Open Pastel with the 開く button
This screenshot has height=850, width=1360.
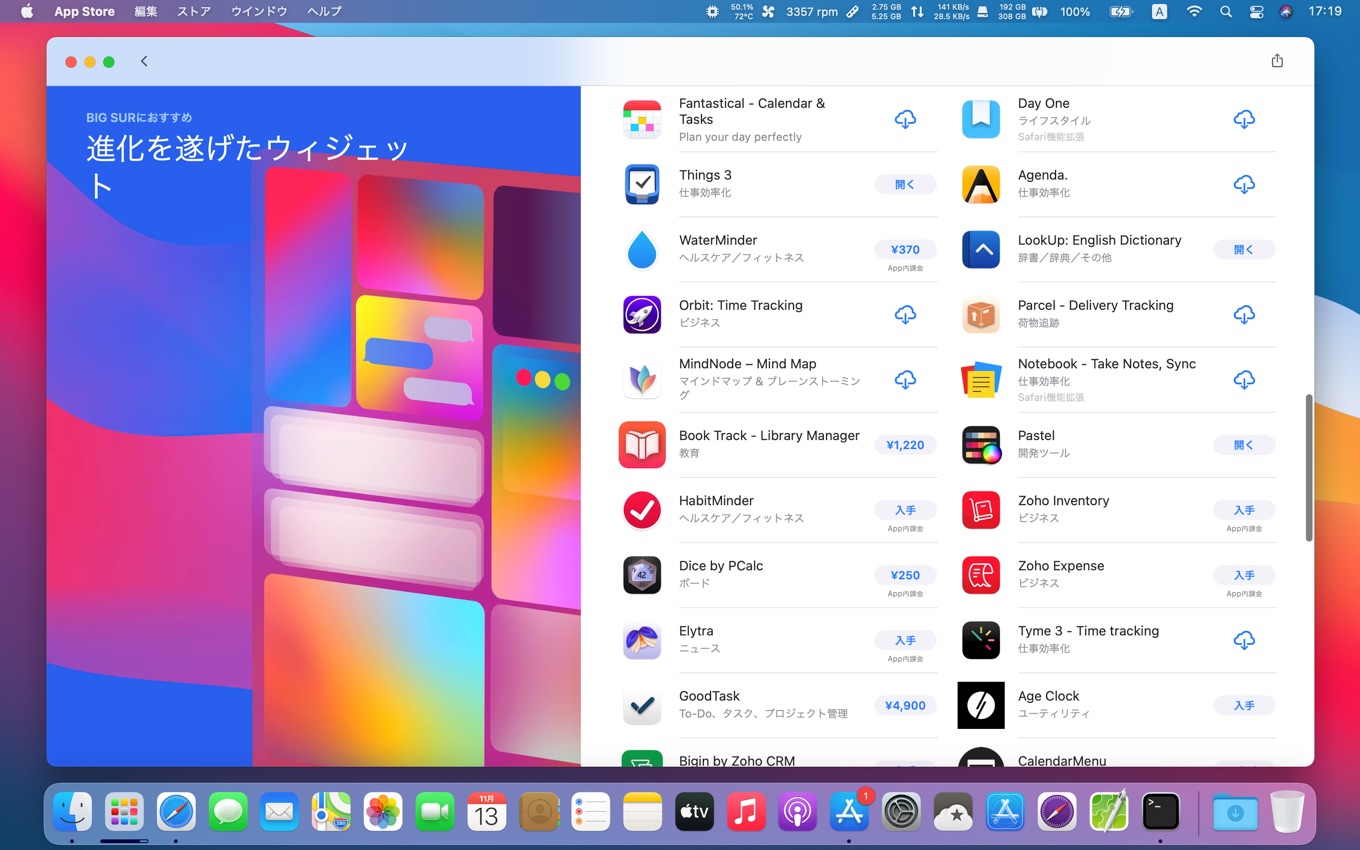(x=1244, y=445)
